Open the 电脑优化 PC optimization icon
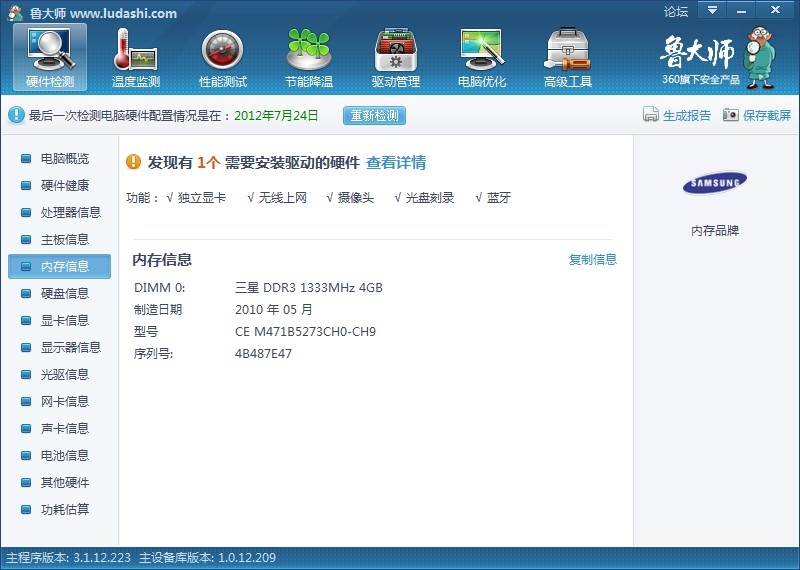Screen dimensions: 800x570 481,50
